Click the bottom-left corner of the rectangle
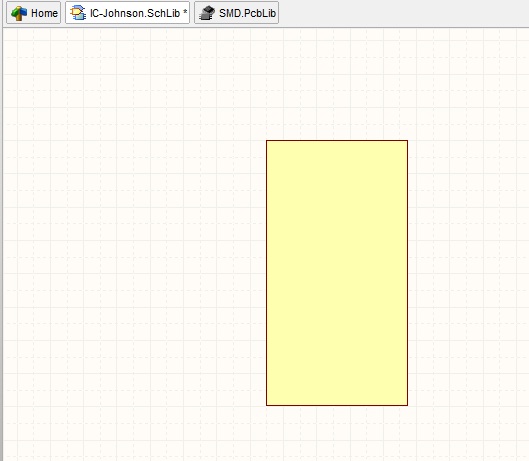 [267, 405]
